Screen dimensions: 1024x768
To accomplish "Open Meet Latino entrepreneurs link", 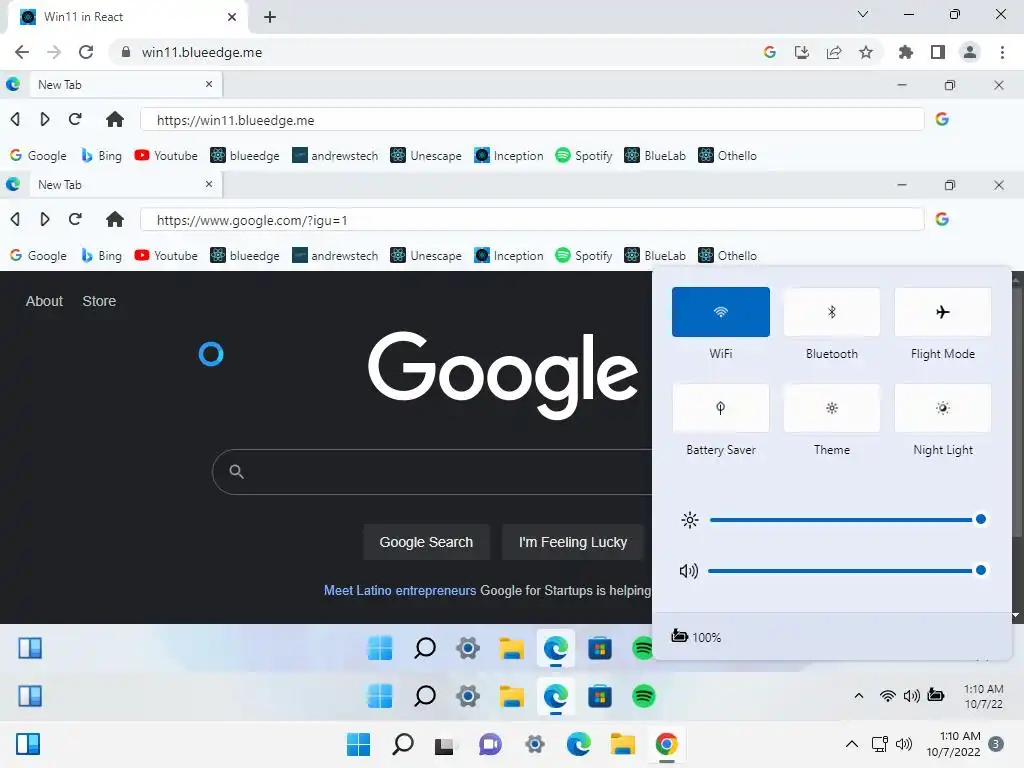I will tap(400, 590).
